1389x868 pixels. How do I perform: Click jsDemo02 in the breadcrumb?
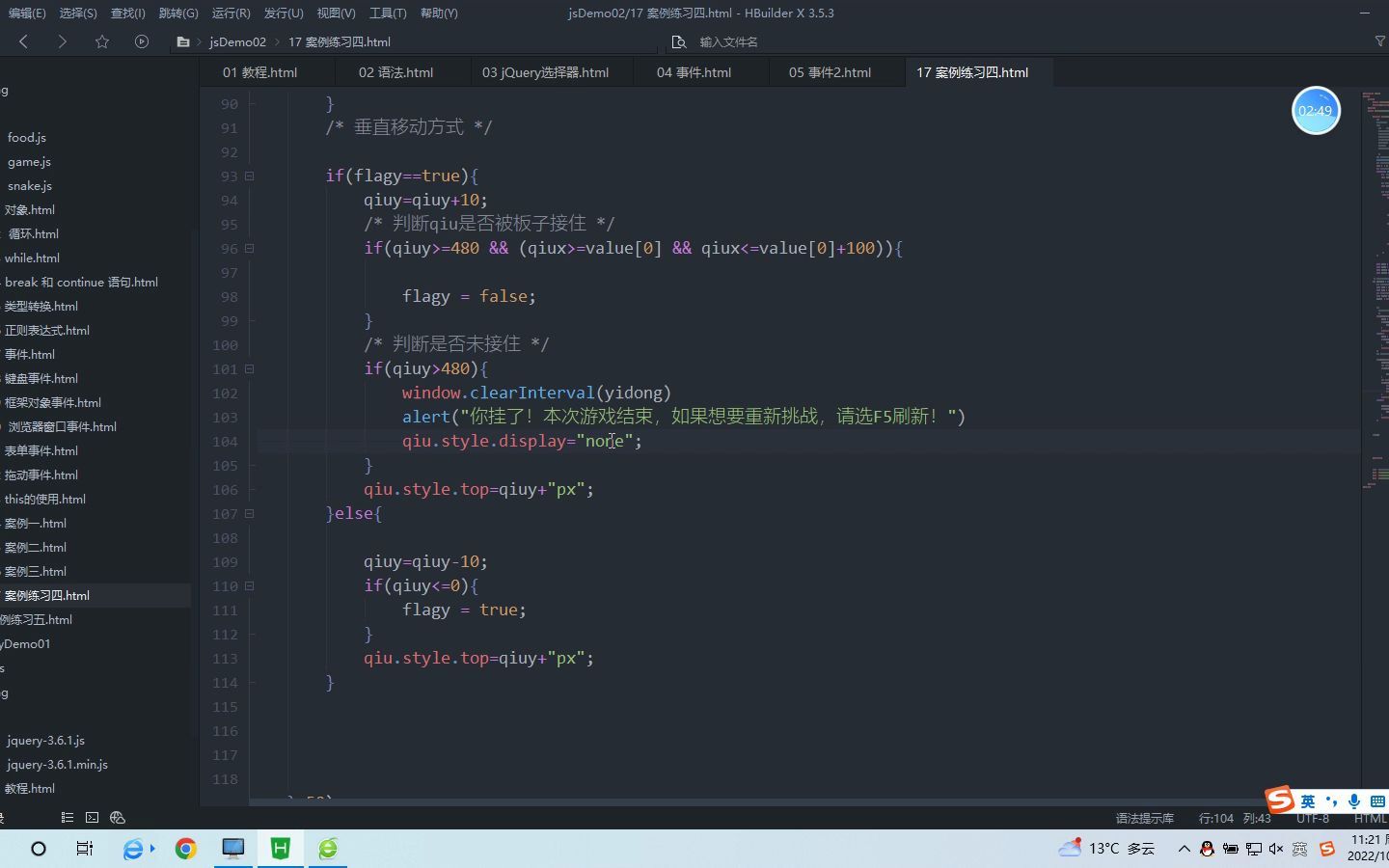237,41
